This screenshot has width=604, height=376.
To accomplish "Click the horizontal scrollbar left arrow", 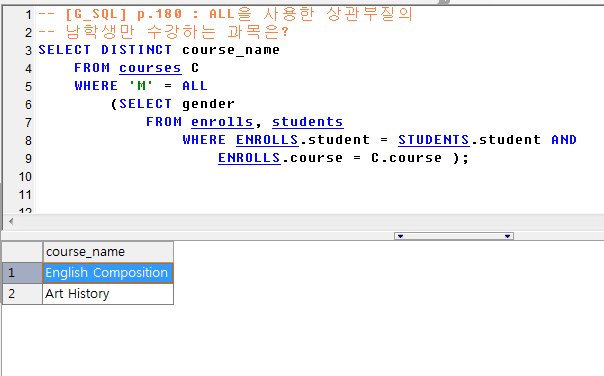I will [11, 222].
